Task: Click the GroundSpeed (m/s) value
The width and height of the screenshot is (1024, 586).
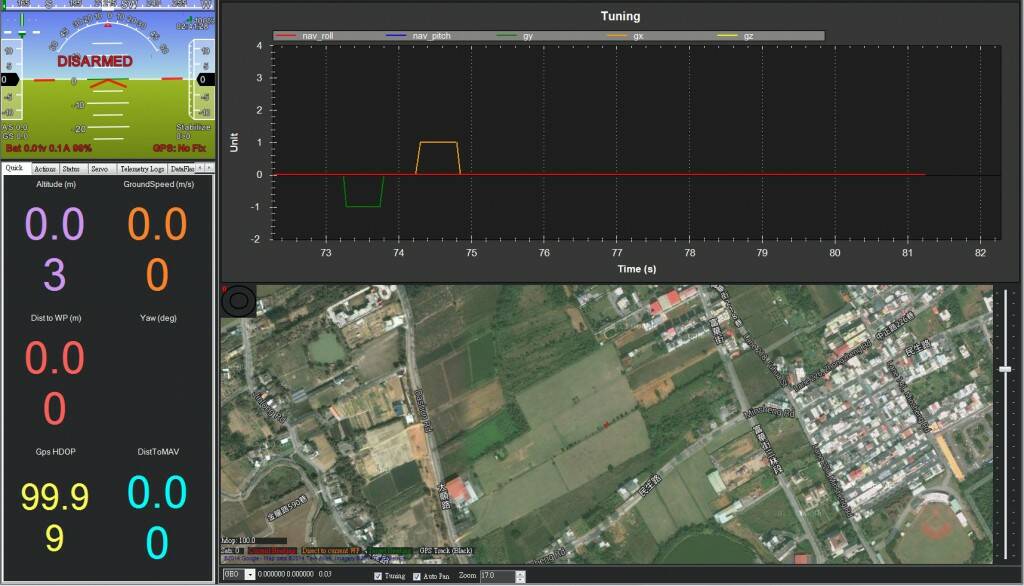Action: pos(157,225)
